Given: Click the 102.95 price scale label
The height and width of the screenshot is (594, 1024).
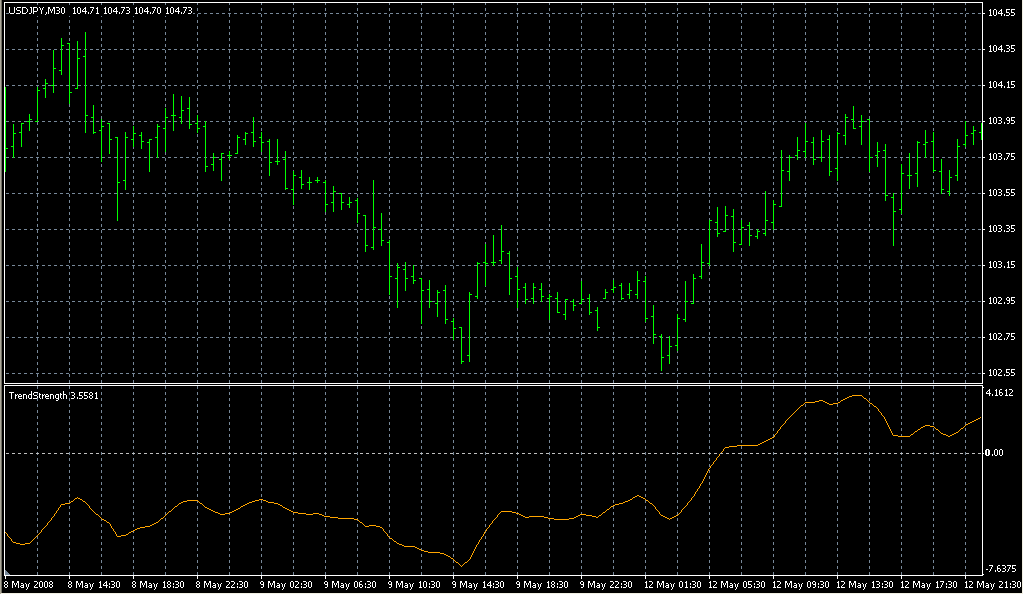Looking at the screenshot, I should coord(1002,301).
